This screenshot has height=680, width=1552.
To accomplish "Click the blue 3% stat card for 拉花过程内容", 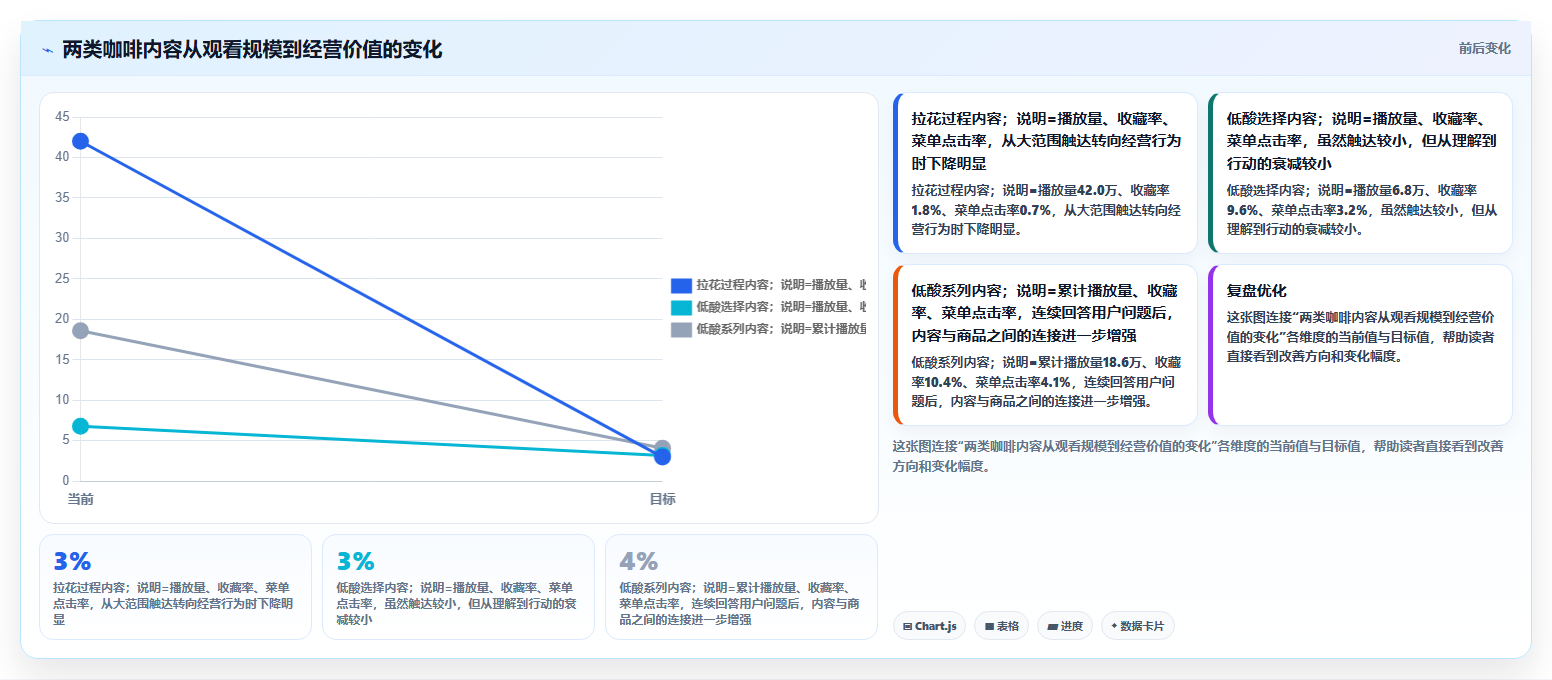I will 175,587.
